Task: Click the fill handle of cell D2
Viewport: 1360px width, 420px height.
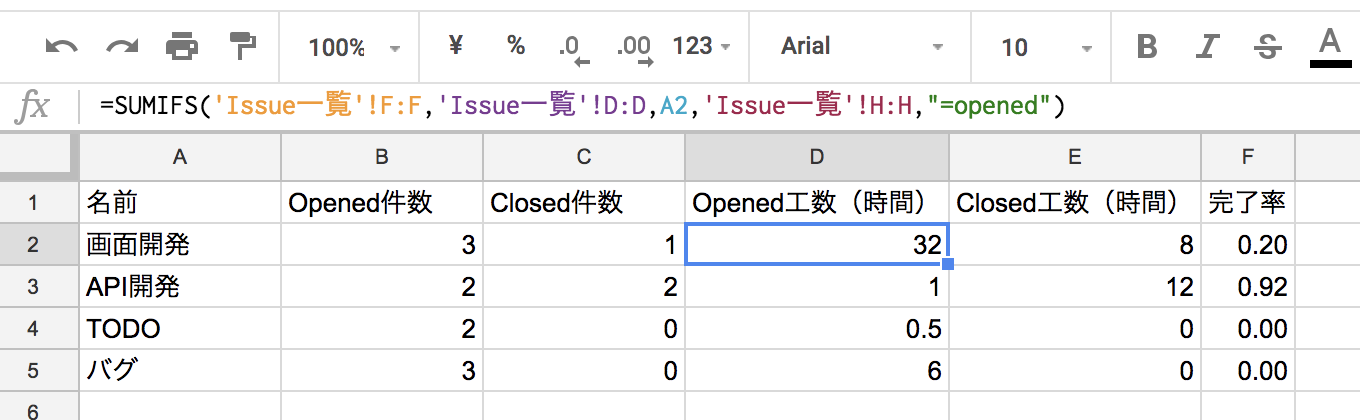Action: click(x=948, y=264)
